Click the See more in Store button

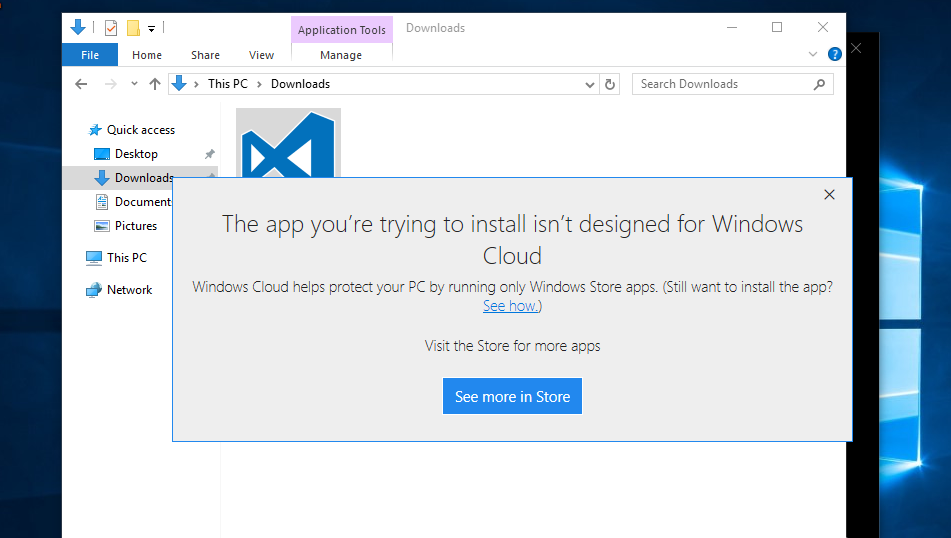512,396
